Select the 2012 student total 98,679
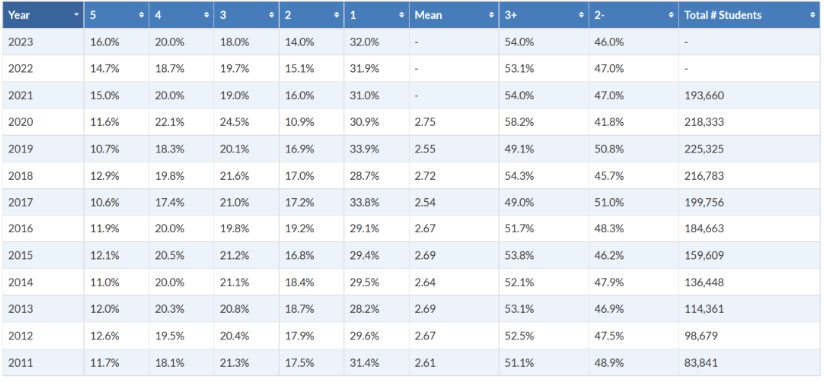The width and height of the screenshot is (824, 383). tap(701, 336)
